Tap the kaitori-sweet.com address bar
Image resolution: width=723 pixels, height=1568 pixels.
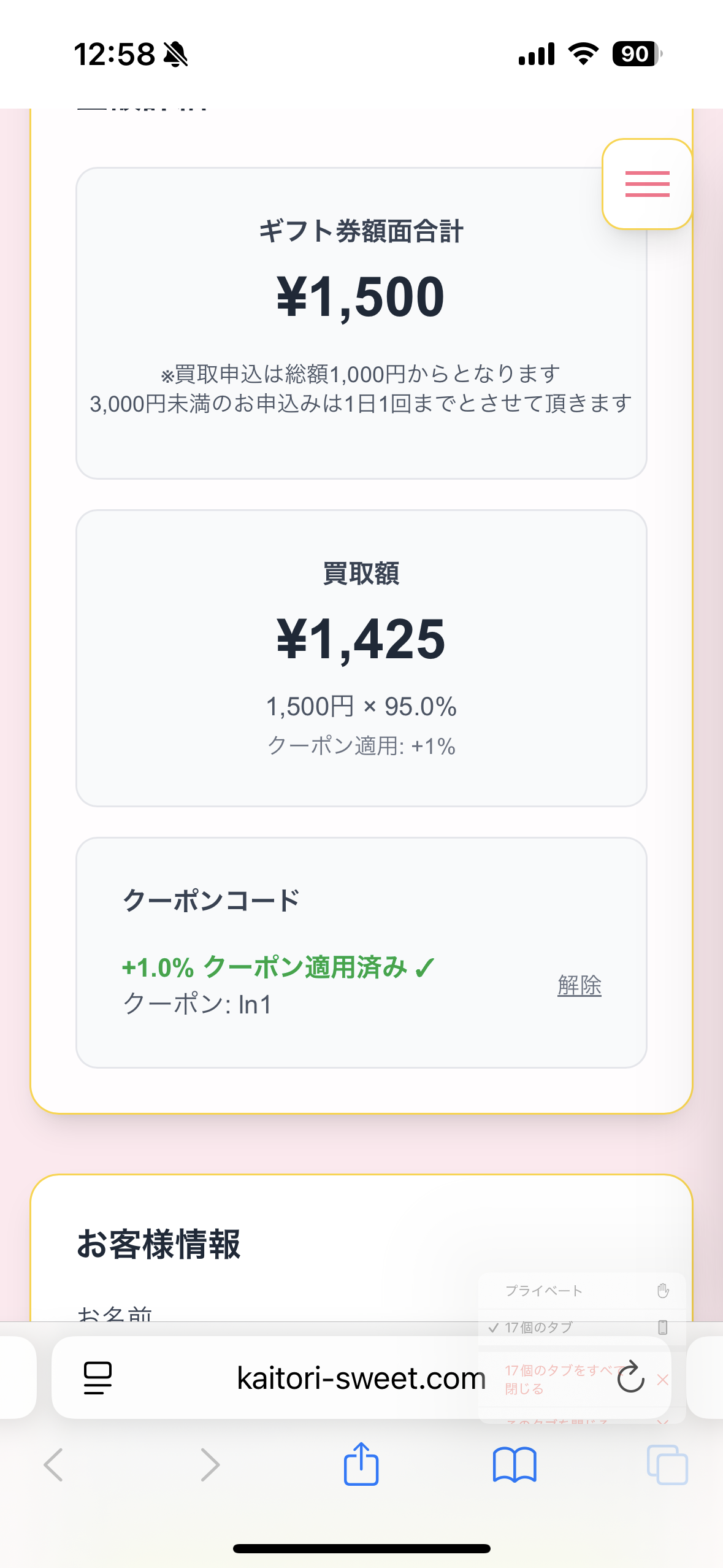[x=361, y=1378]
